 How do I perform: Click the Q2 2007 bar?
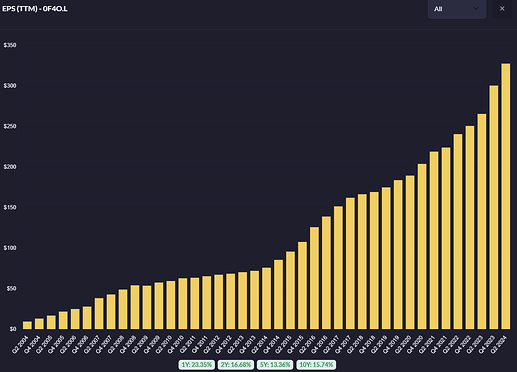click(99, 313)
